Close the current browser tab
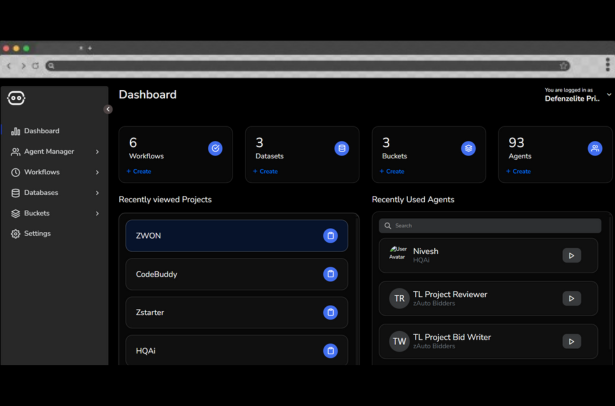 pyautogui.click(x=81, y=48)
